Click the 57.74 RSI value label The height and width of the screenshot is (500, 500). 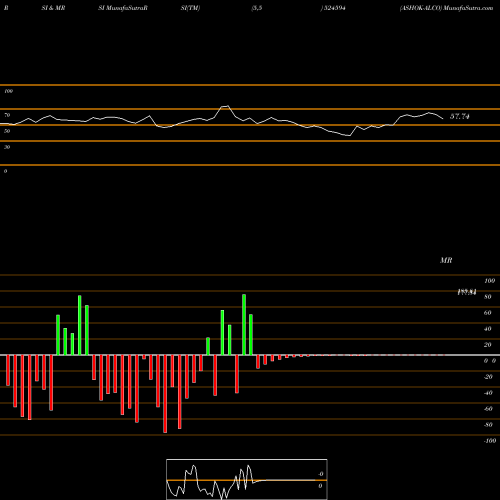pos(460,116)
